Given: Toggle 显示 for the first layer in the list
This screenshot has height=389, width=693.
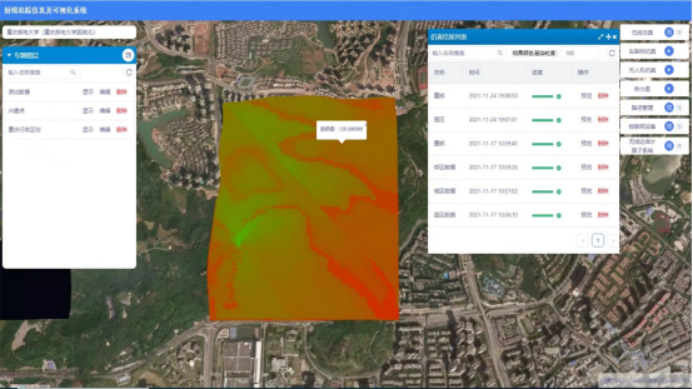Looking at the screenshot, I should (x=88, y=92).
